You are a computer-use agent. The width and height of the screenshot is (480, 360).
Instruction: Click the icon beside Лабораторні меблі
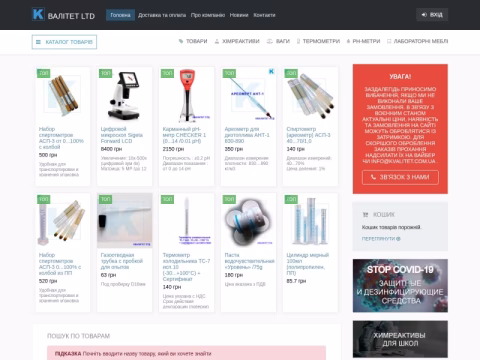[x=389, y=41]
